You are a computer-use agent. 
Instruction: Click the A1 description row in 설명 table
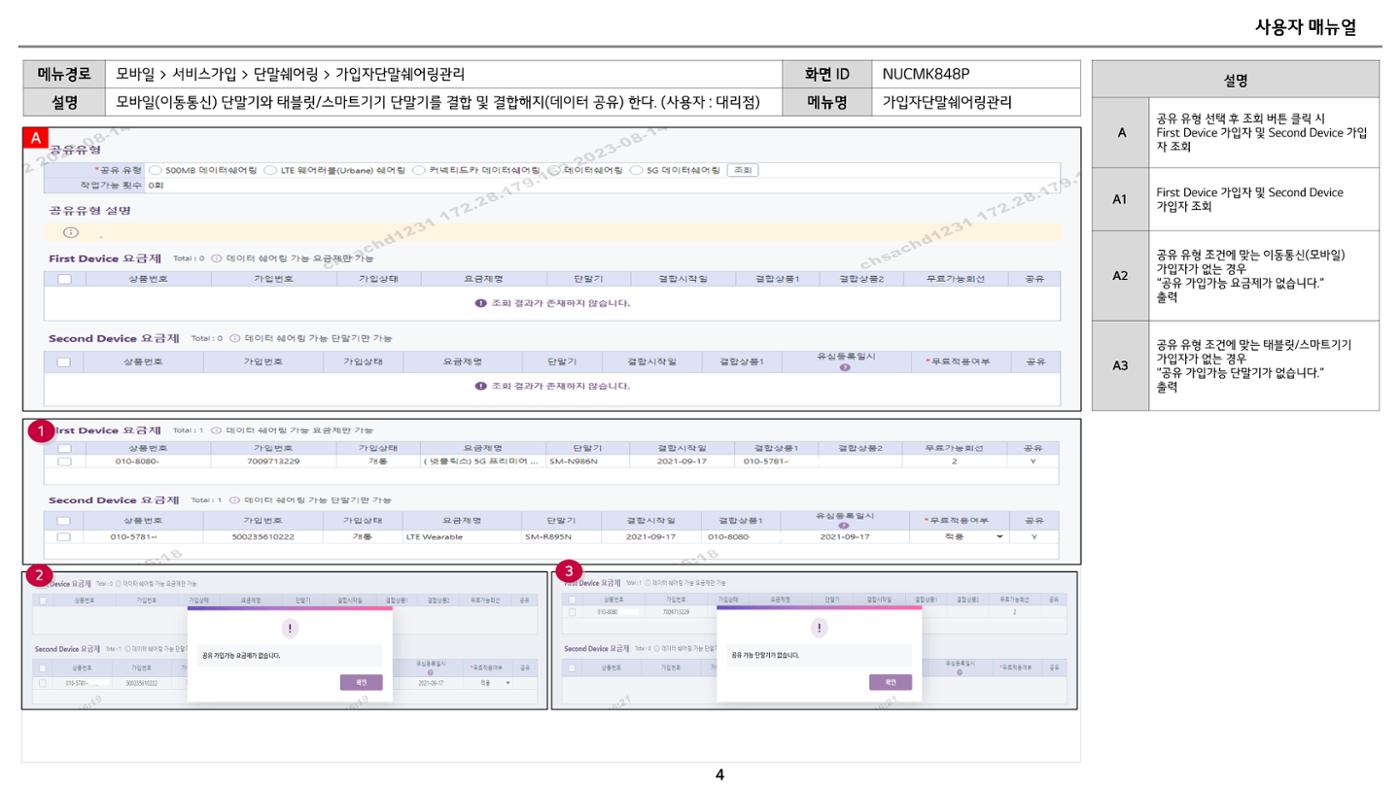point(1236,199)
